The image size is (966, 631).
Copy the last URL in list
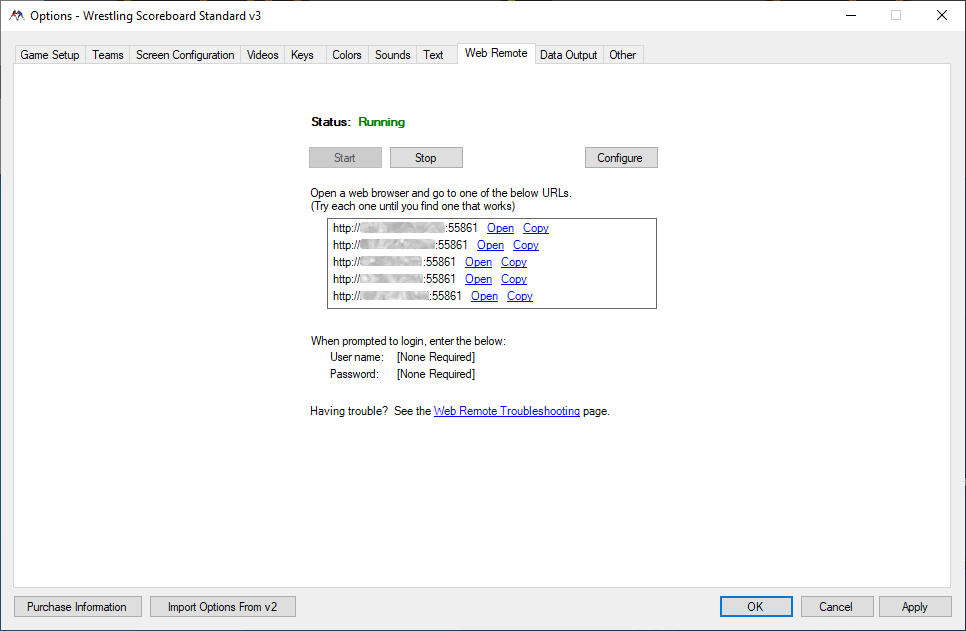click(520, 296)
